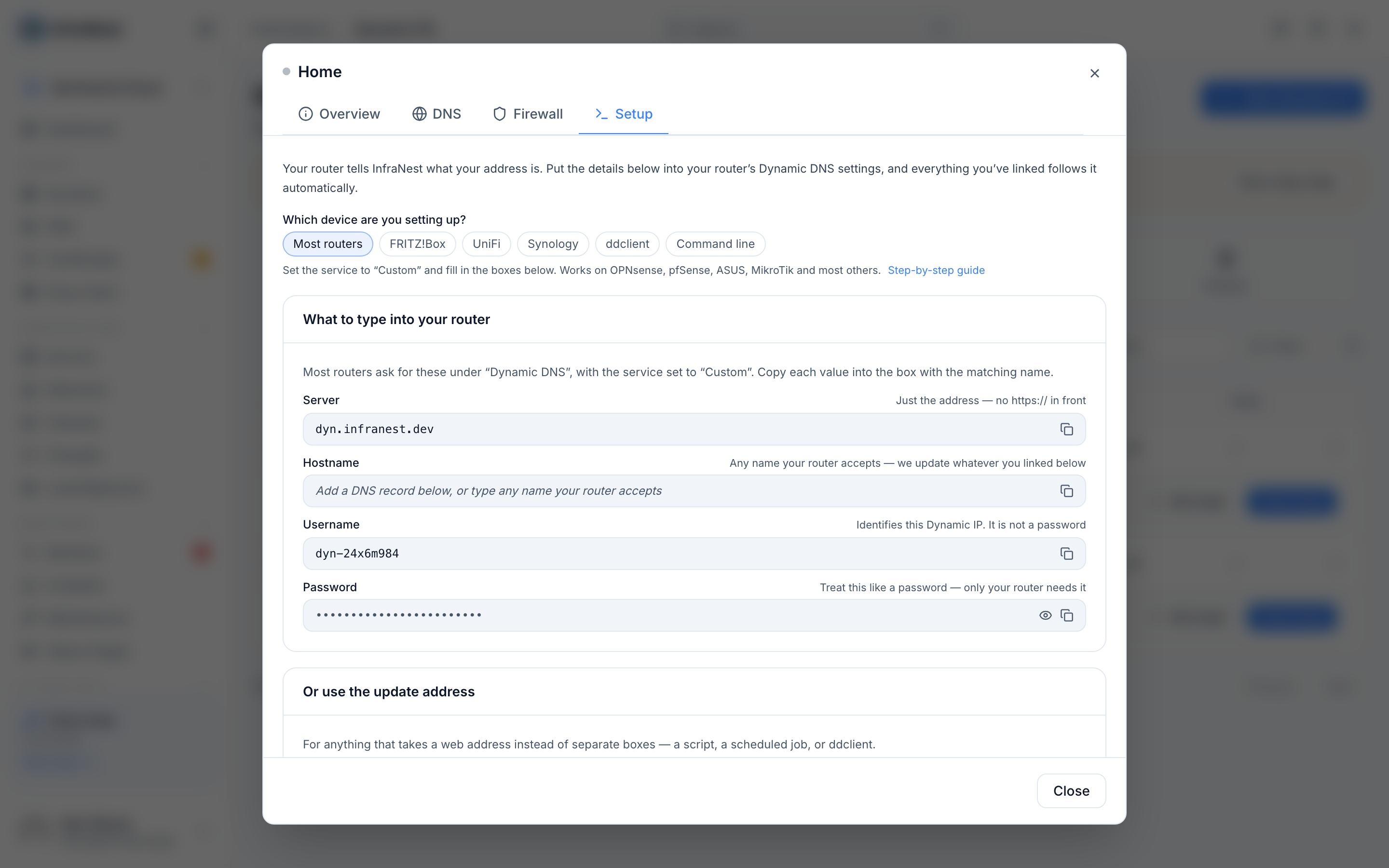Copy the Username dyn-24x6m984

tap(1066, 554)
